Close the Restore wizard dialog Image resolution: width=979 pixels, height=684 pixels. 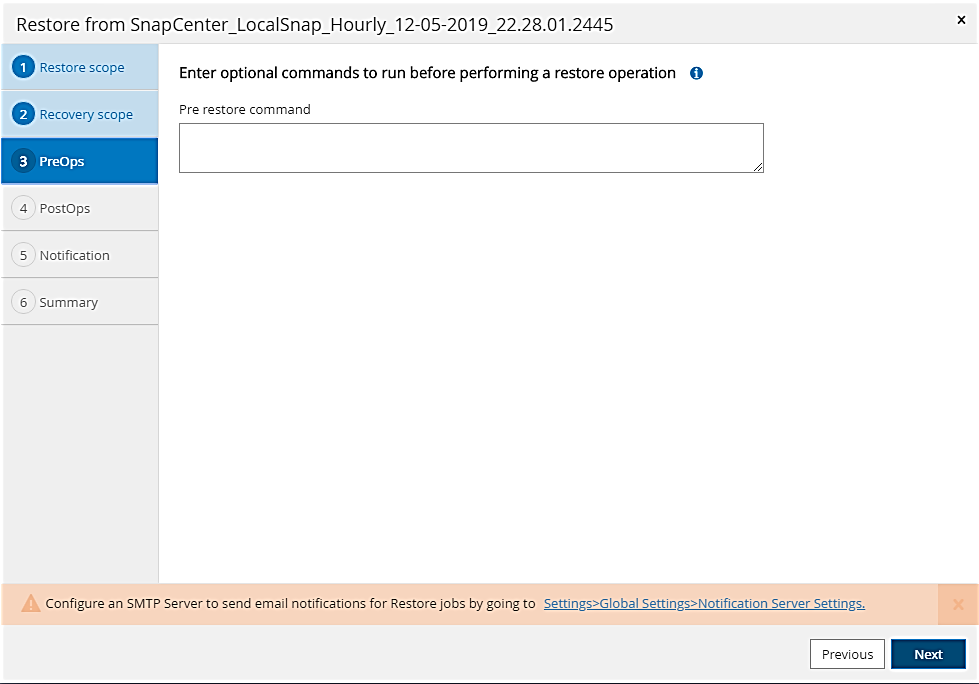pyautogui.click(x=962, y=20)
